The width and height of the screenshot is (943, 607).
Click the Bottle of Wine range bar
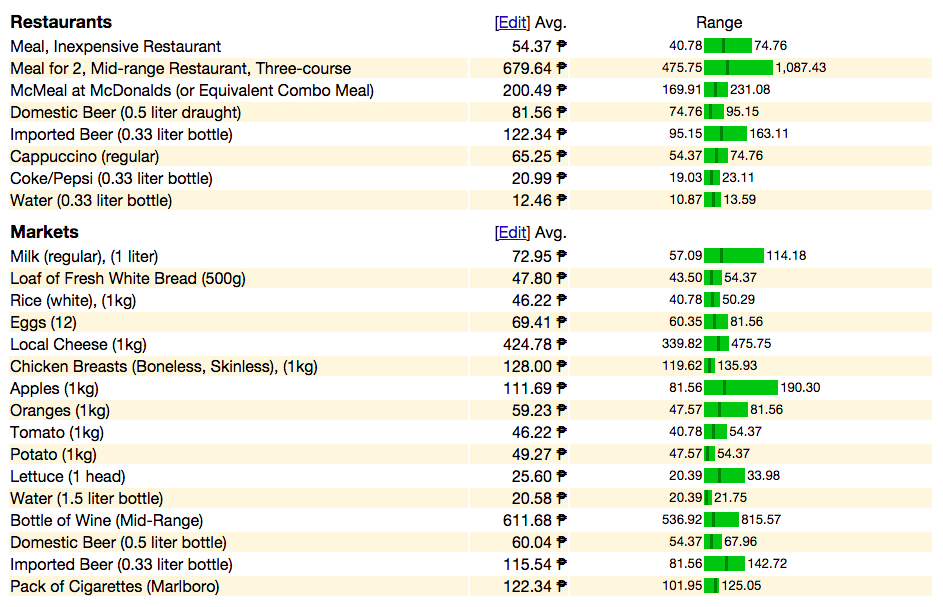[x=722, y=519]
